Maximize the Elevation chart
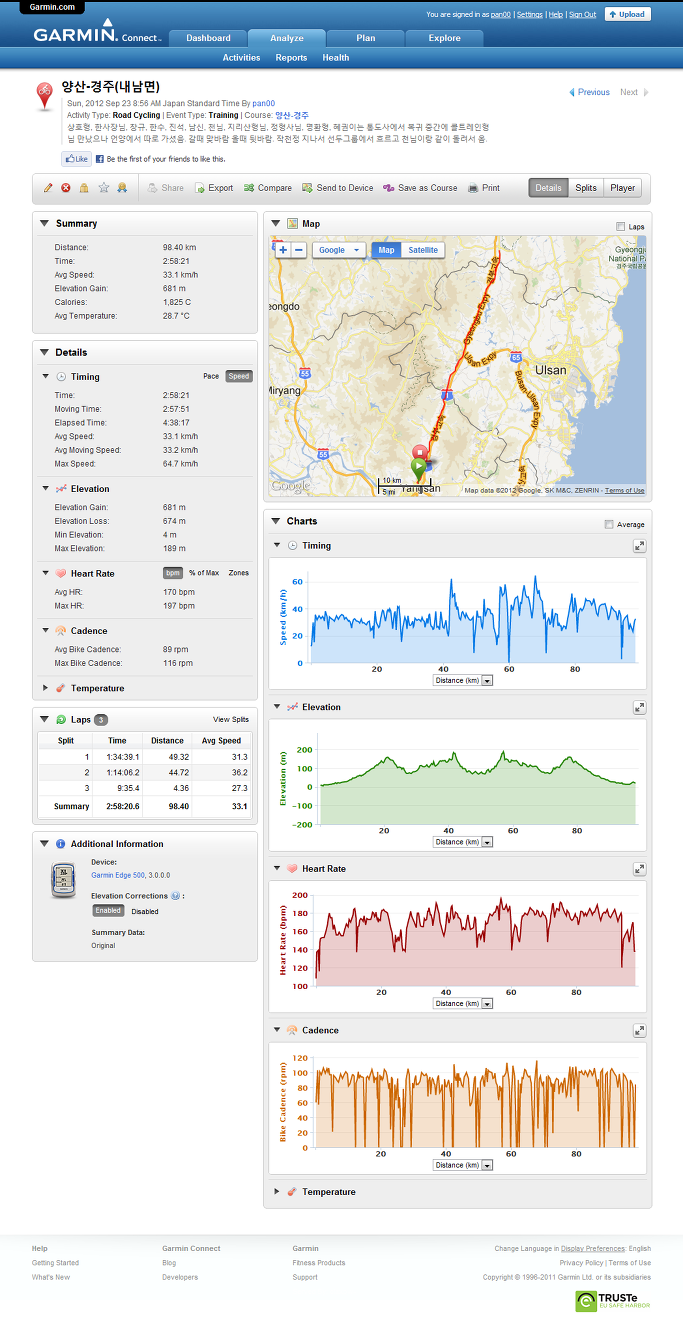 [x=639, y=707]
